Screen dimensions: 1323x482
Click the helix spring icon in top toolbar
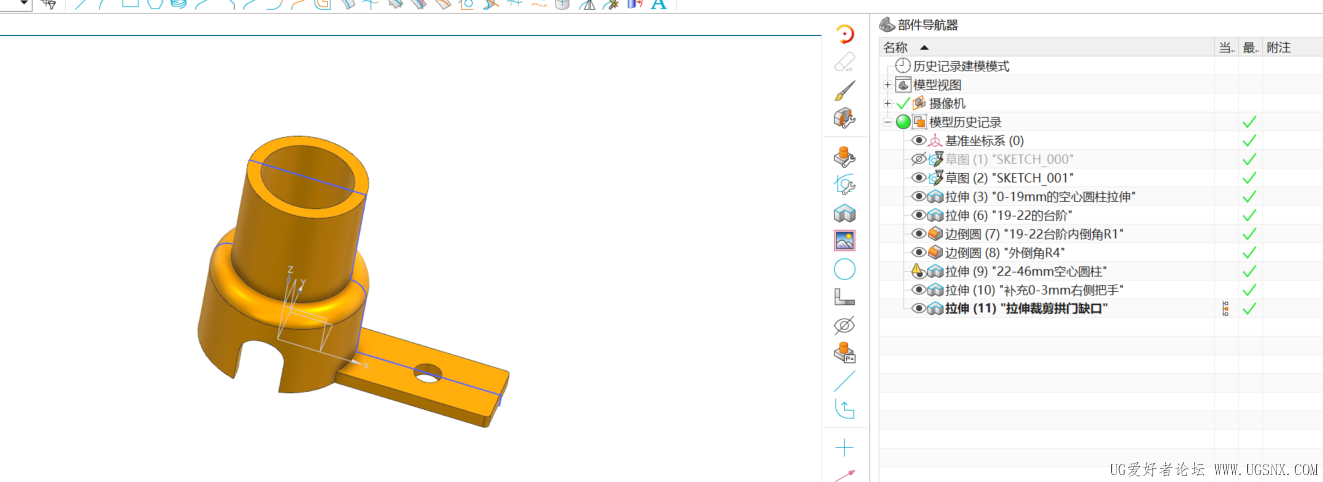[177, 3]
